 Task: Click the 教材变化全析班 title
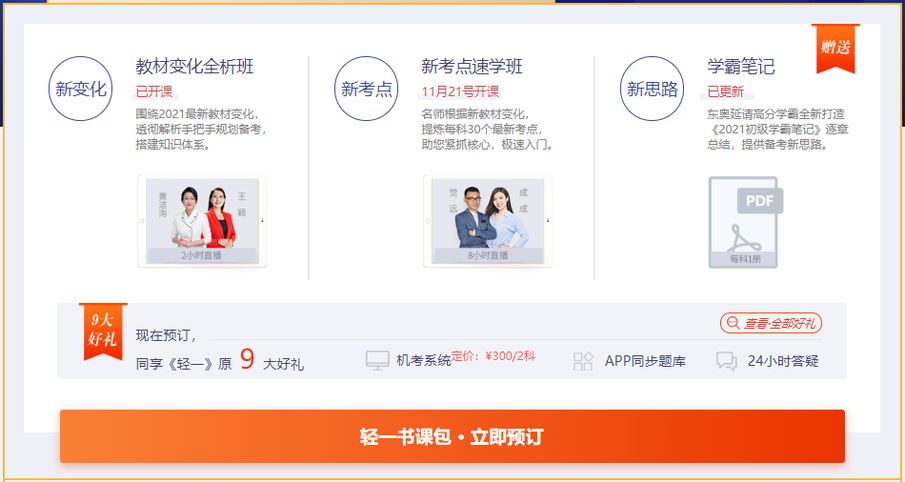[x=195, y=67]
